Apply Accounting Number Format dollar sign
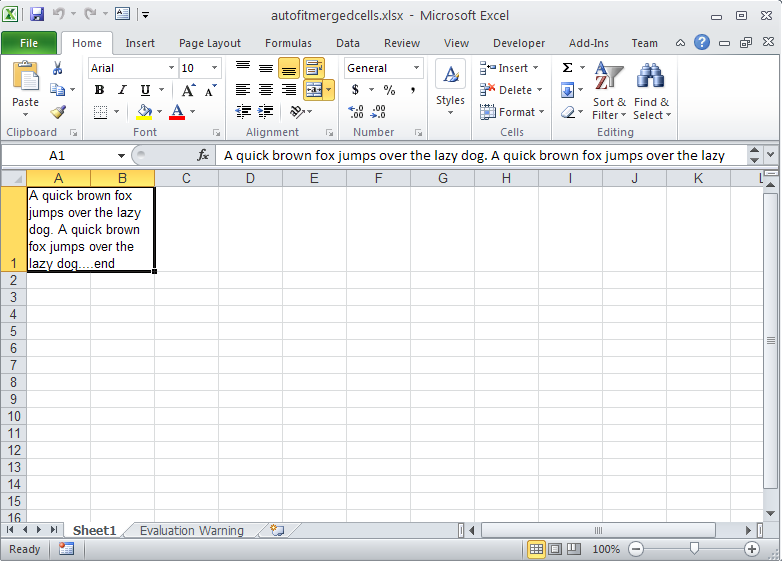This screenshot has width=782, height=561. tap(356, 90)
